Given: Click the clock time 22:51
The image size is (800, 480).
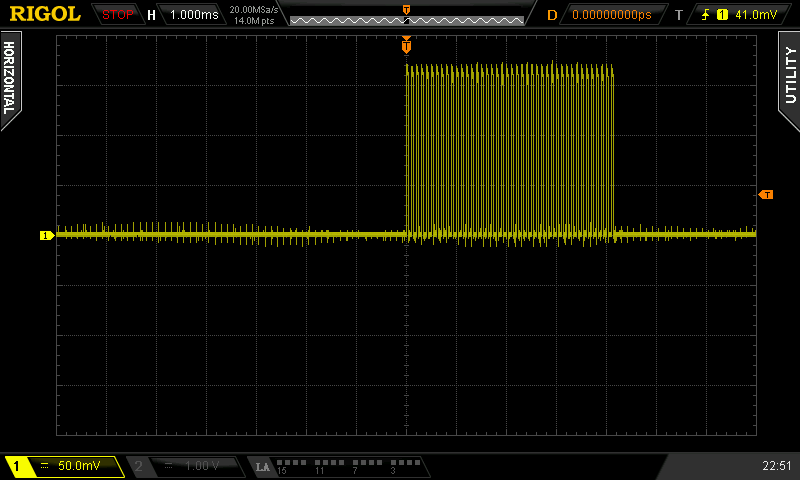Looking at the screenshot, I should [x=777, y=465].
